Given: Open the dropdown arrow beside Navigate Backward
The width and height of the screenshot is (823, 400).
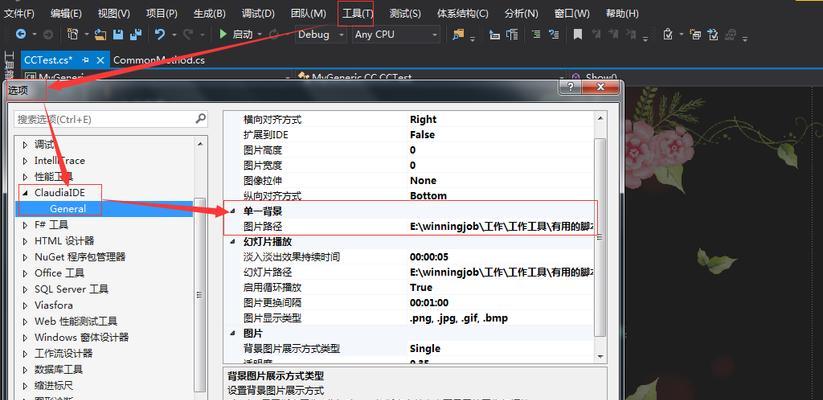Looking at the screenshot, I should pos(35,34).
